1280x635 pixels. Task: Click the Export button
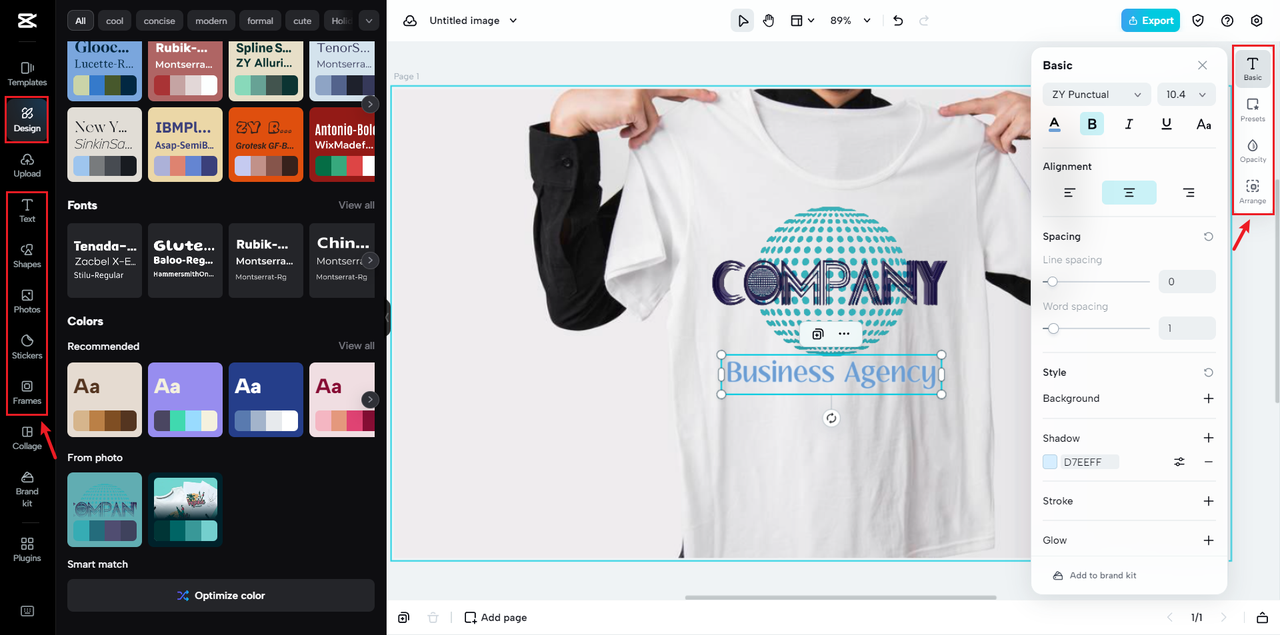click(1150, 20)
